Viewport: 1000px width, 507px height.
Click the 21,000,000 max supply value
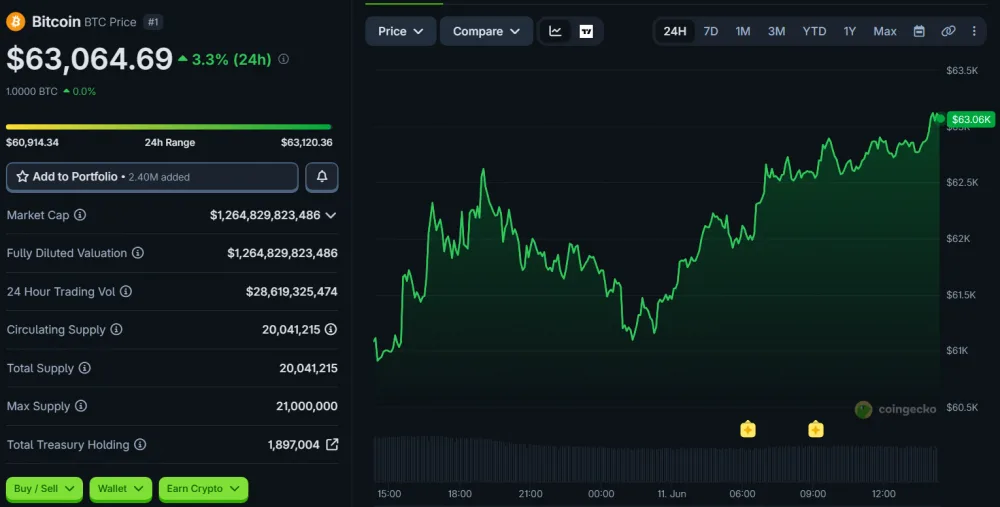pos(307,406)
